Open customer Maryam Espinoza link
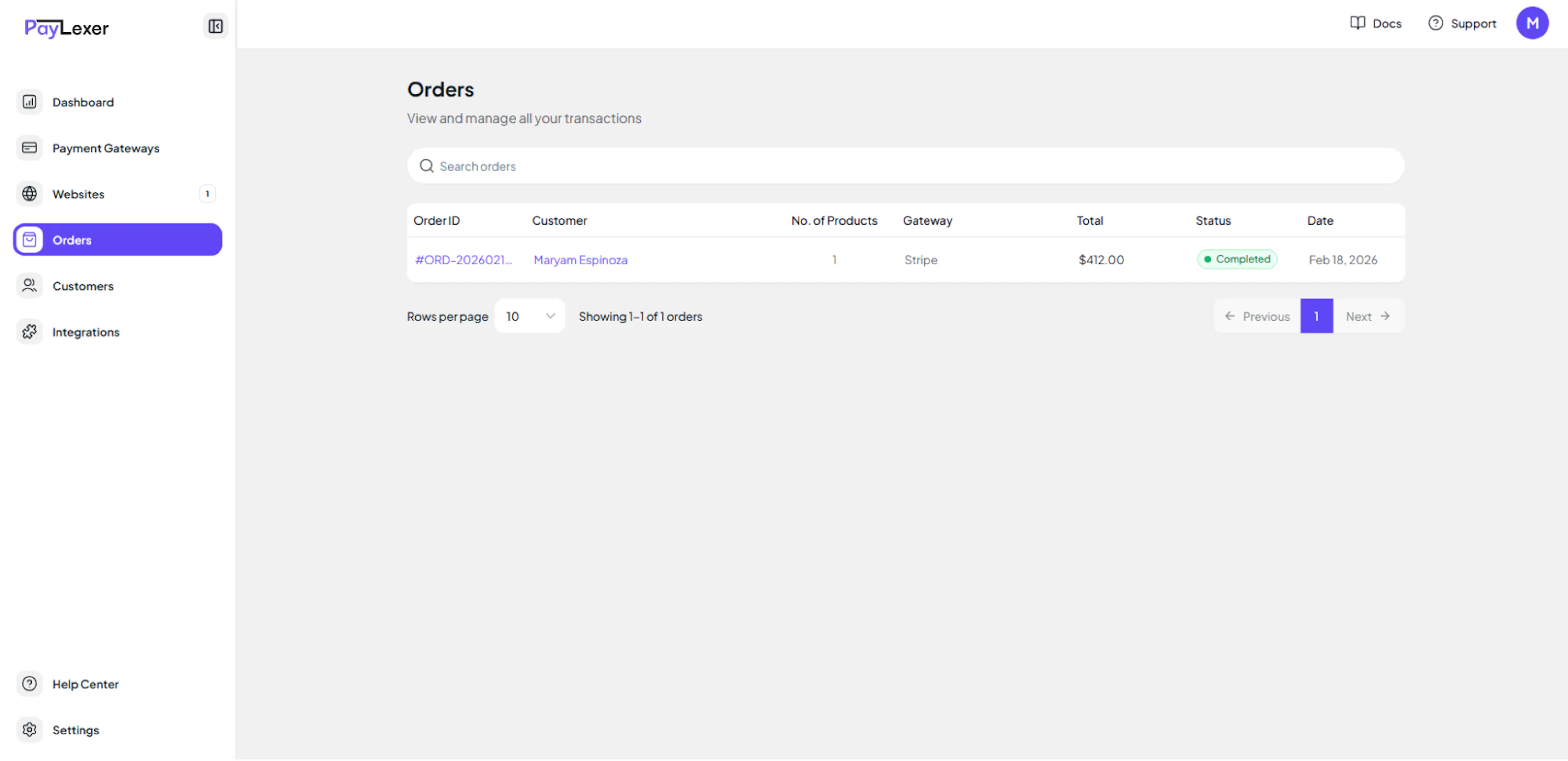This screenshot has width=1568, height=761. [x=580, y=260]
